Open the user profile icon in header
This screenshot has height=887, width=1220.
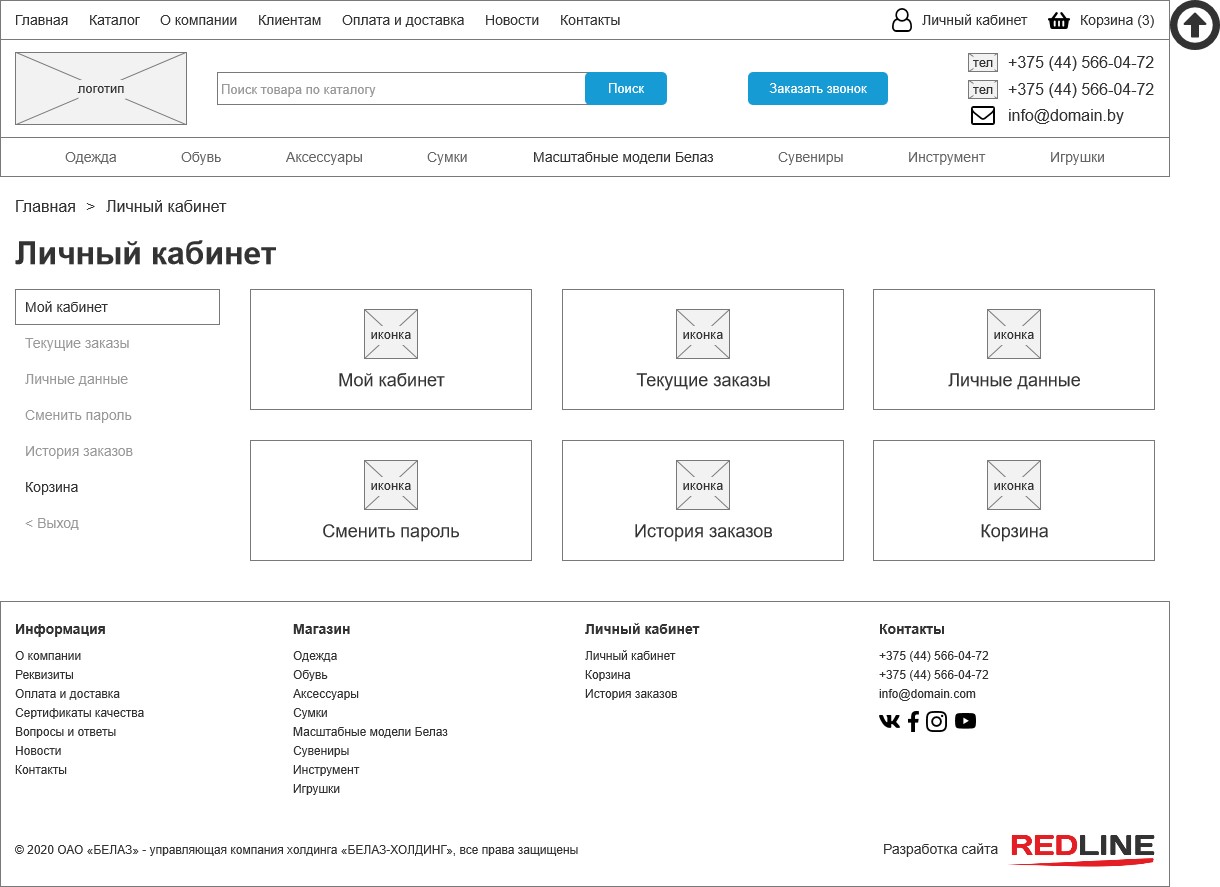pos(902,21)
